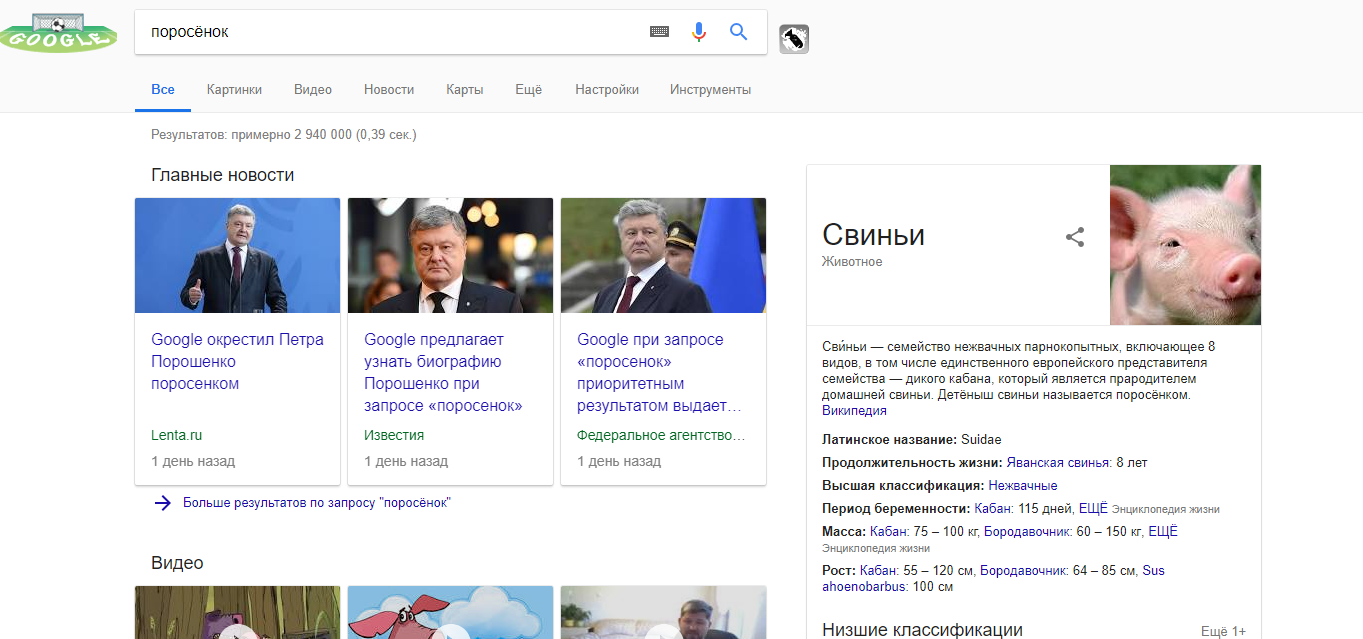Image resolution: width=1363 pixels, height=639 pixels.
Task: Click the magnifying glass search button
Action: (x=739, y=32)
